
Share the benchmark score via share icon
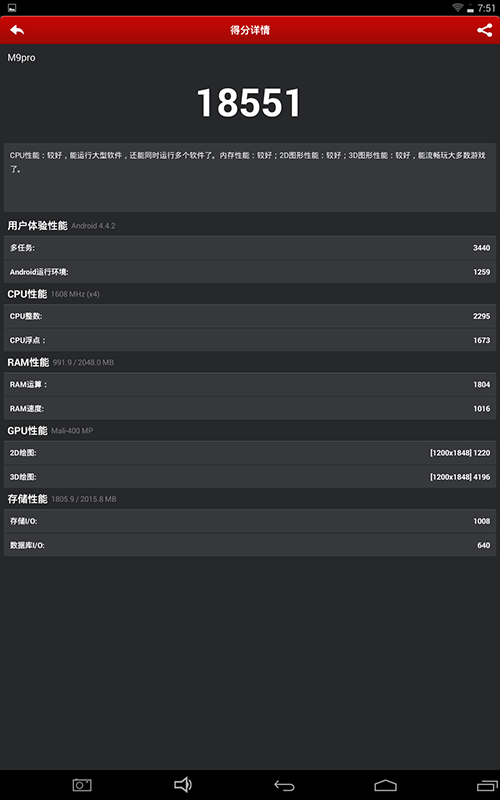[484, 30]
